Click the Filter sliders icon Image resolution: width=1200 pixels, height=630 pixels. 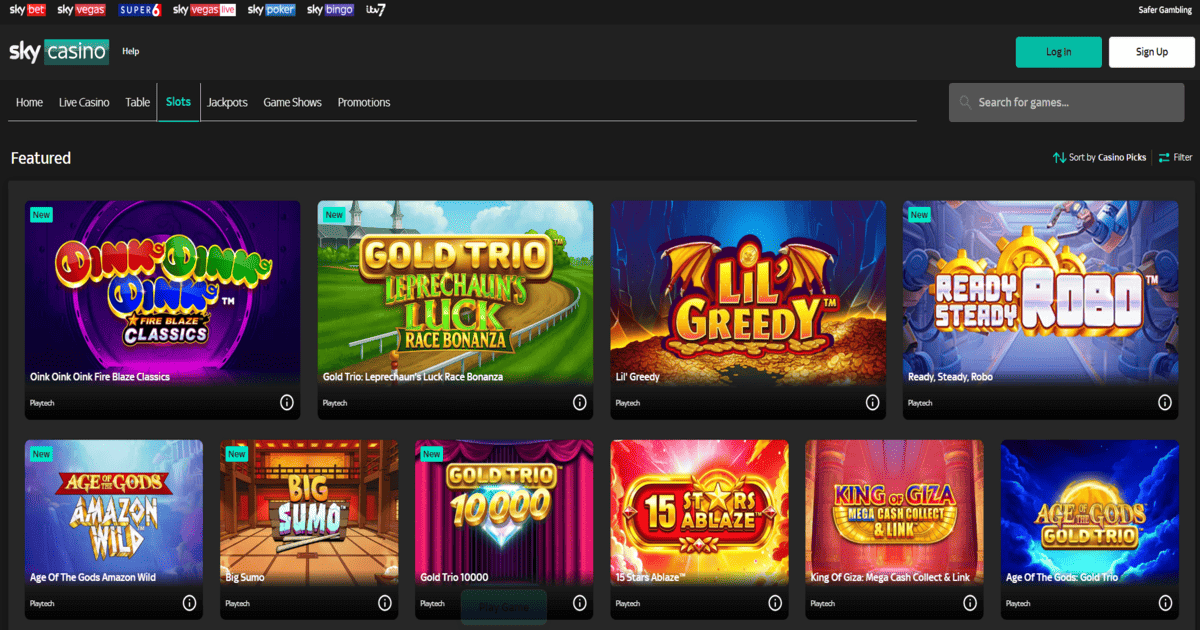(1164, 158)
